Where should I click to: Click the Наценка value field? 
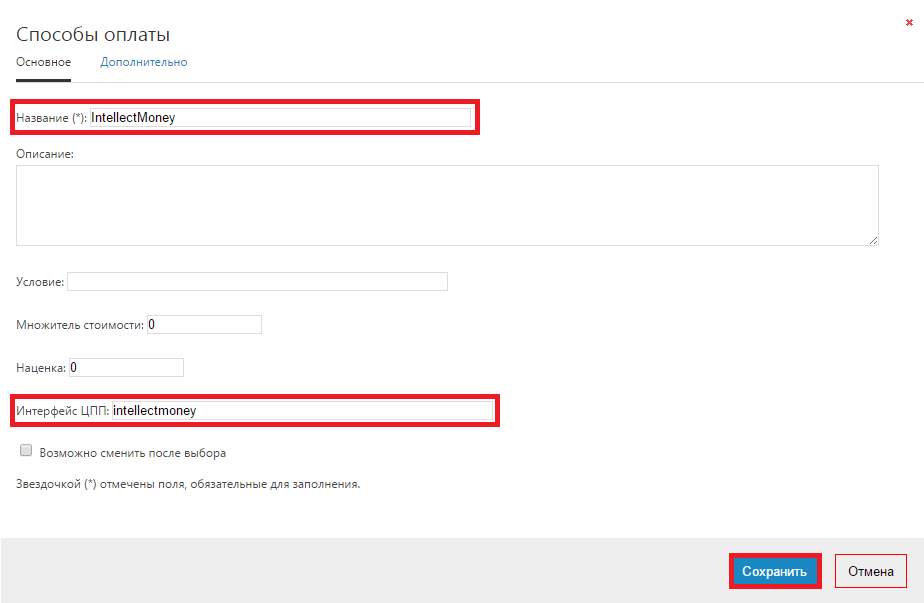tap(126, 368)
